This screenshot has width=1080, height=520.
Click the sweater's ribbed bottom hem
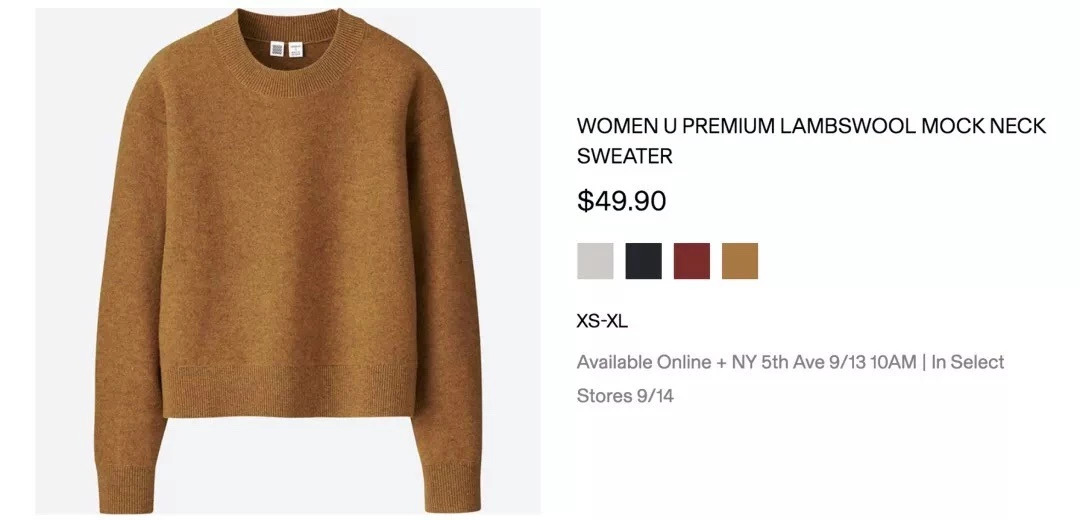point(289,392)
